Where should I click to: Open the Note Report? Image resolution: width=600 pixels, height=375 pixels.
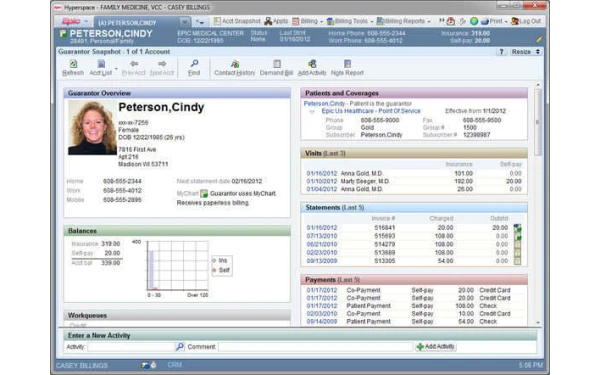click(347, 68)
